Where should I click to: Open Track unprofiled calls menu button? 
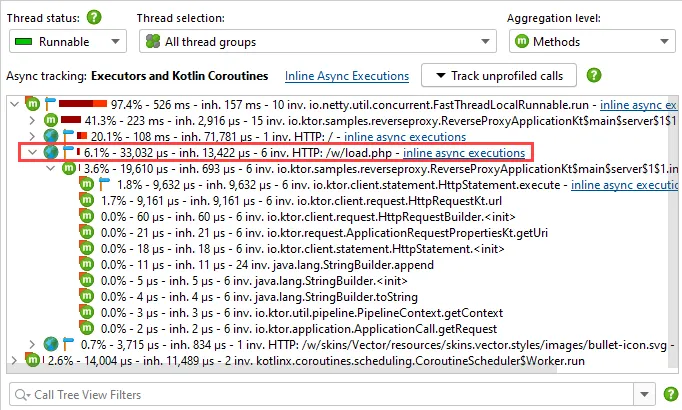coord(499,75)
